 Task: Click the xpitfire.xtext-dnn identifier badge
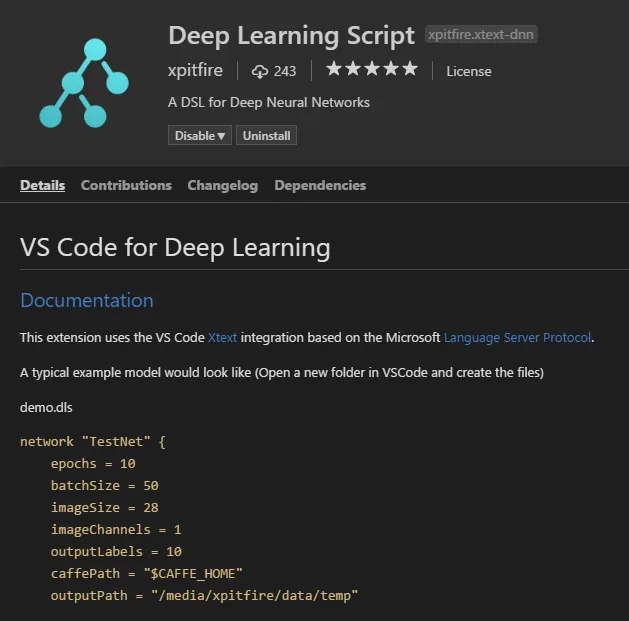click(x=481, y=34)
